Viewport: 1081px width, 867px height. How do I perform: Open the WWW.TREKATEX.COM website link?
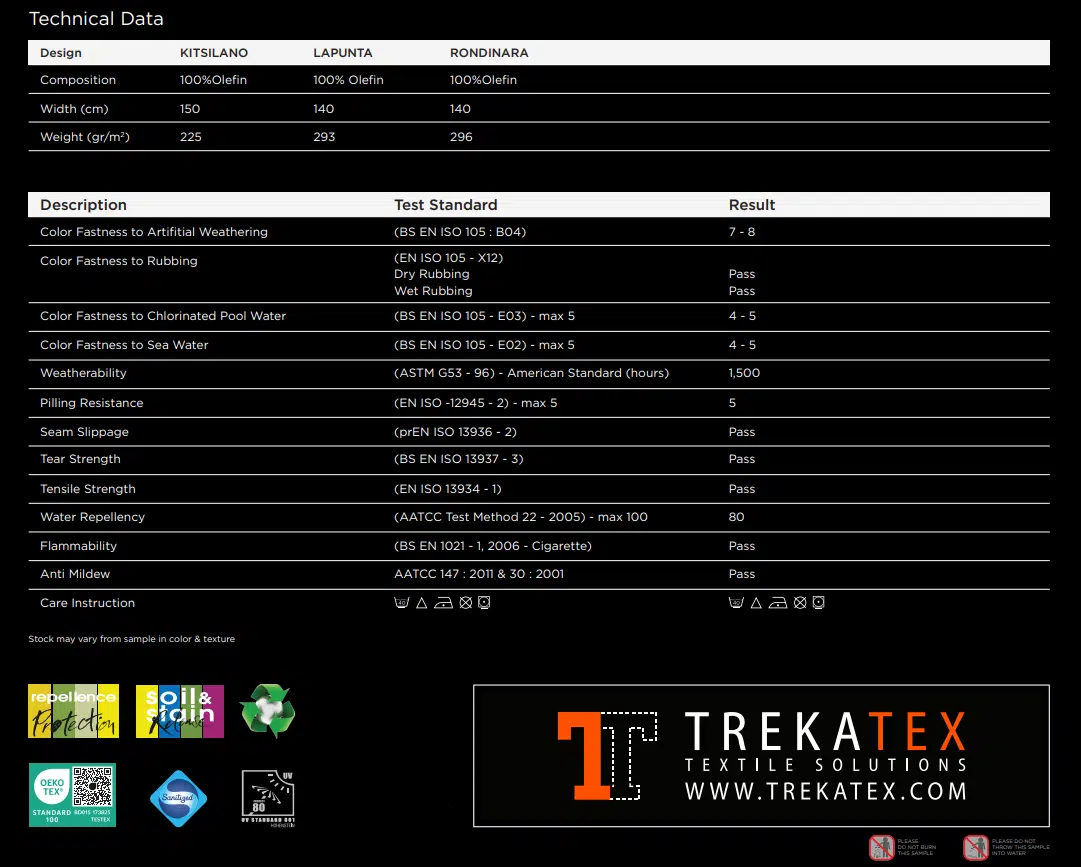click(x=825, y=791)
